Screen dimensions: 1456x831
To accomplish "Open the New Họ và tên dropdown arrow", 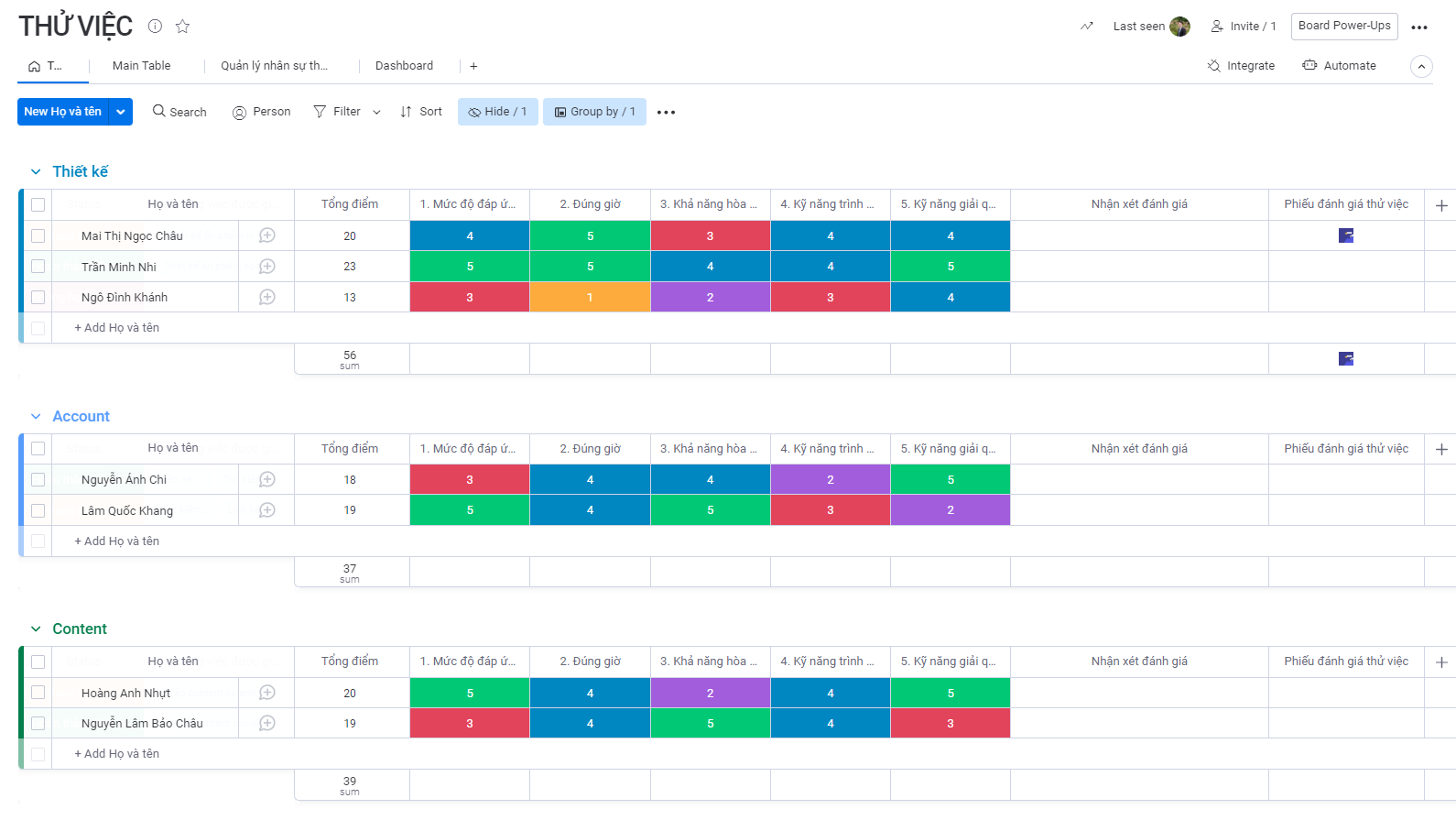I will pos(121,112).
